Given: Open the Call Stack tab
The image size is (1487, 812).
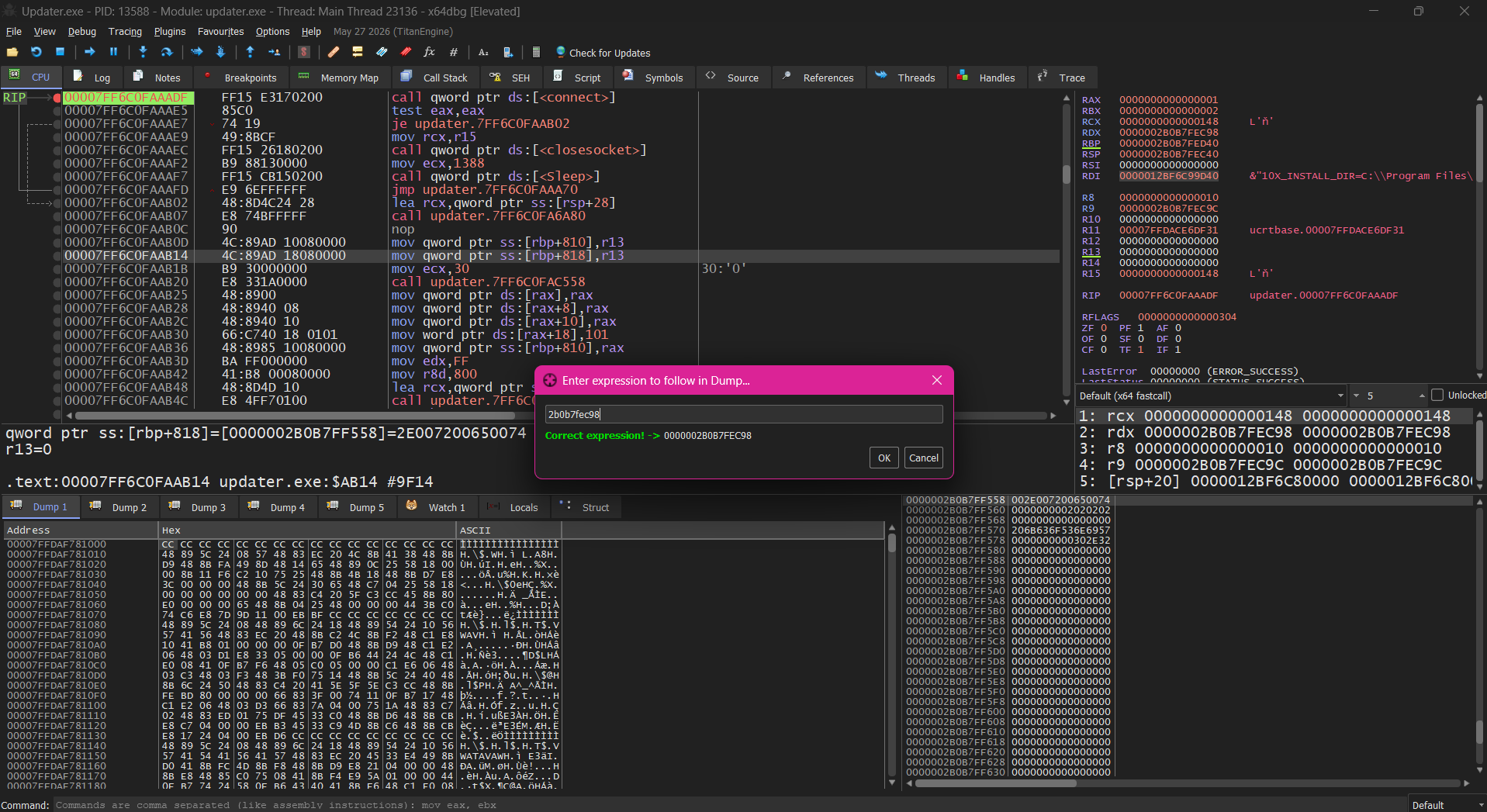Looking at the screenshot, I should (x=434, y=78).
